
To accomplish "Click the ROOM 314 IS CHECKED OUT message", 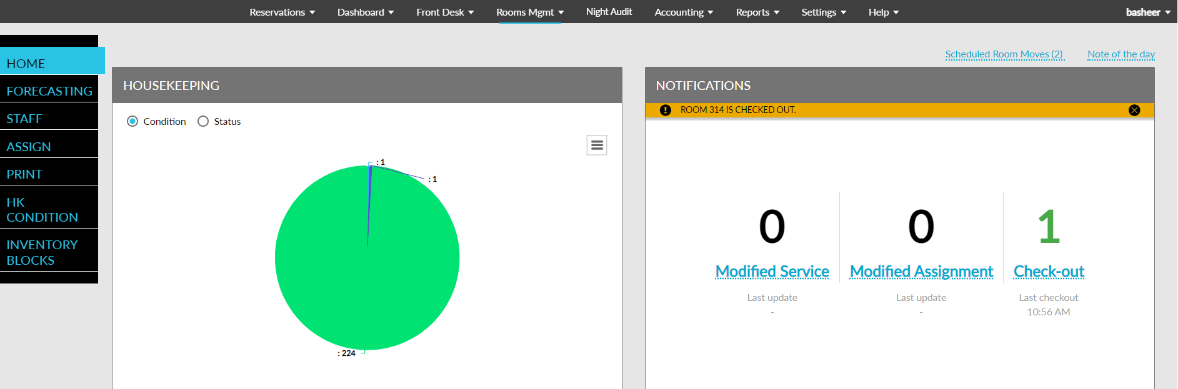I will coord(738,110).
